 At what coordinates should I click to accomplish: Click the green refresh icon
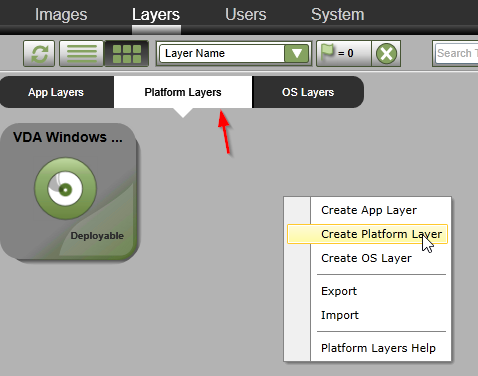[39, 54]
